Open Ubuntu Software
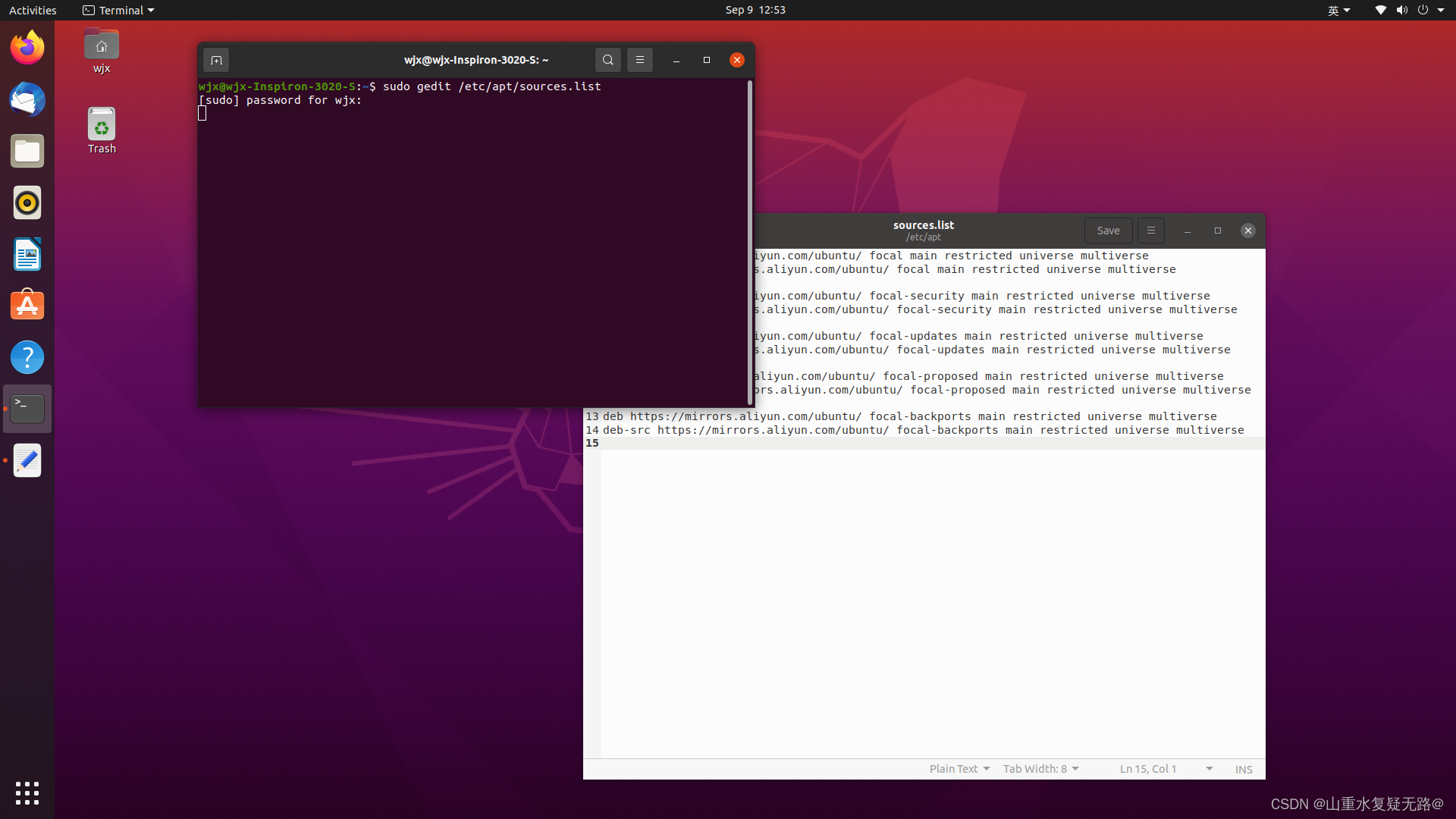The image size is (1456, 819). (x=27, y=304)
